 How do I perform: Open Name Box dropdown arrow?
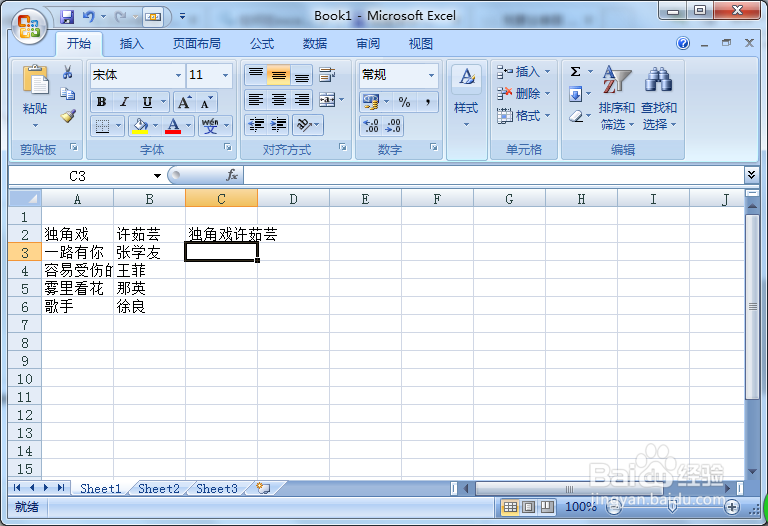click(x=157, y=176)
